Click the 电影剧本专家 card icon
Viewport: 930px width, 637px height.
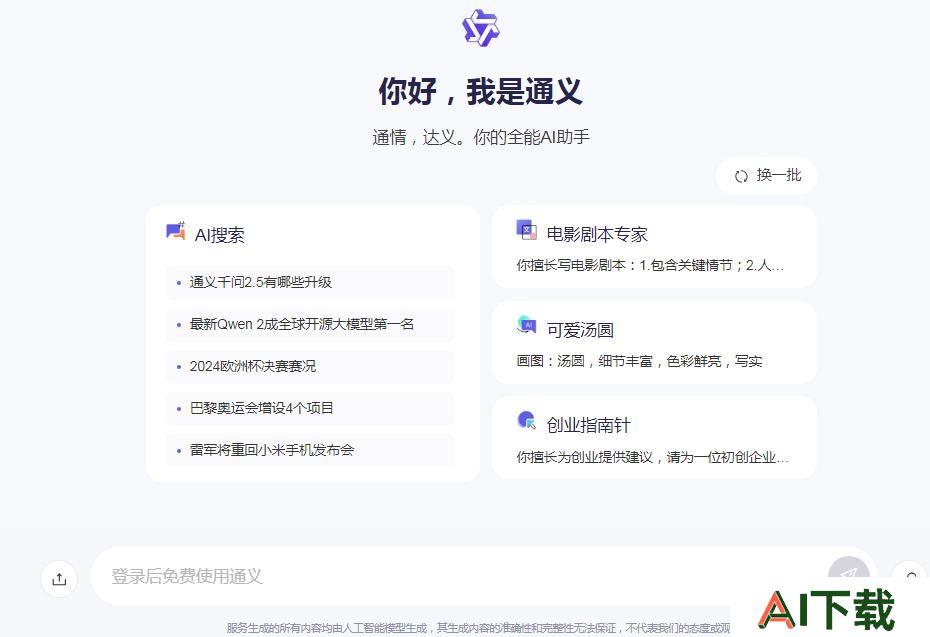click(x=527, y=230)
